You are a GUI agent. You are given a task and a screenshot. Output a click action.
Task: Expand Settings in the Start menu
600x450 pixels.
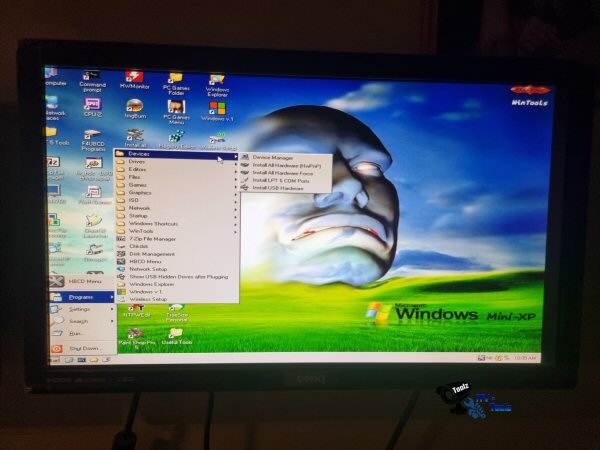pyautogui.click(x=79, y=309)
